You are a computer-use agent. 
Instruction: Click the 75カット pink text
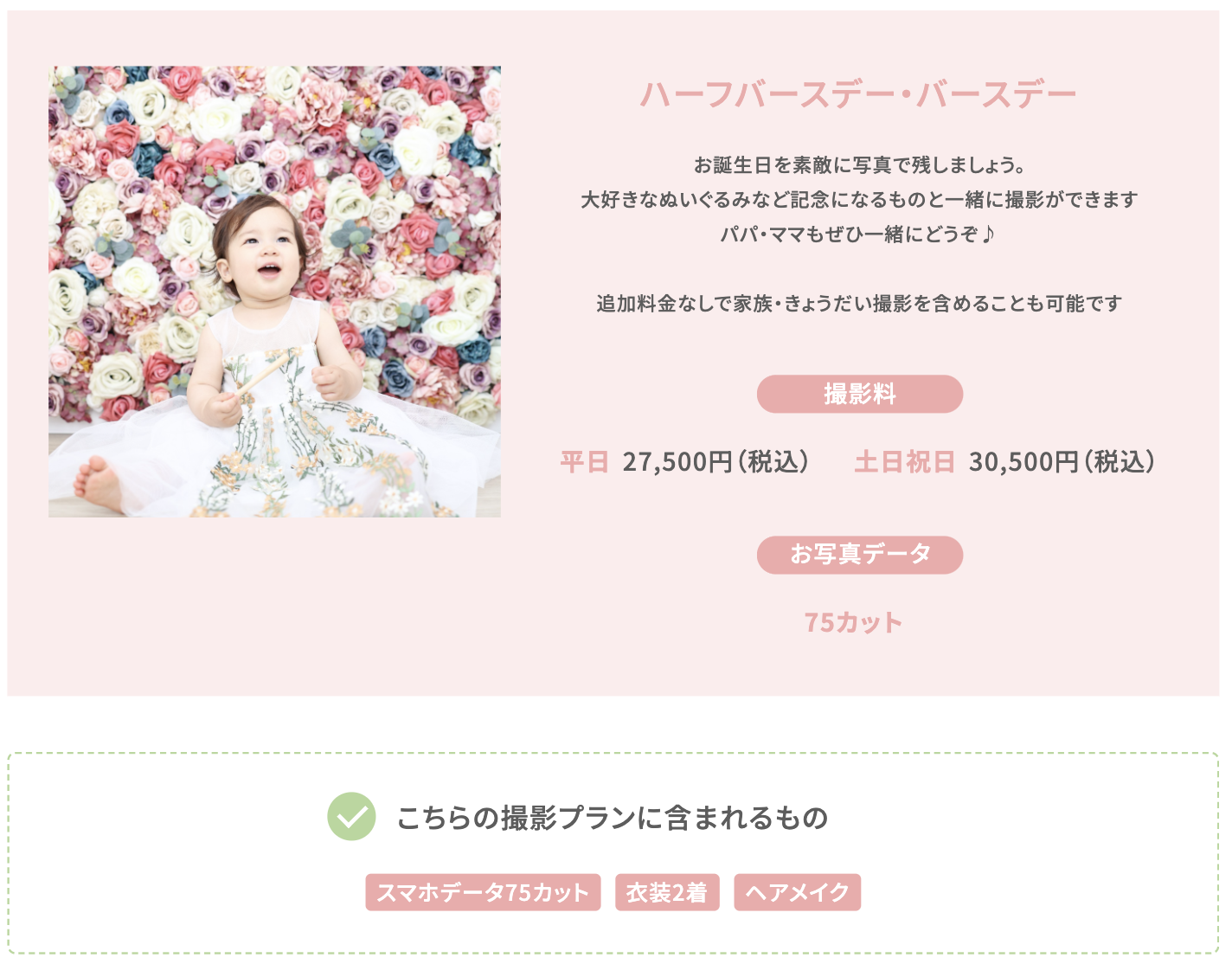click(854, 622)
